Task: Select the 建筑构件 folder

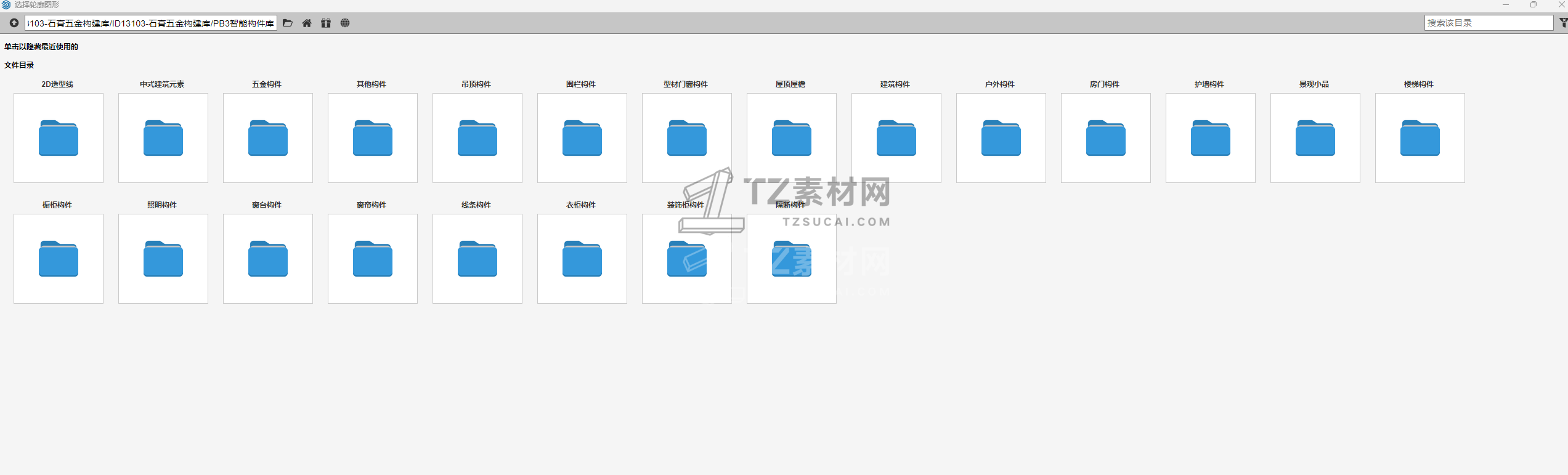Action: [x=896, y=138]
